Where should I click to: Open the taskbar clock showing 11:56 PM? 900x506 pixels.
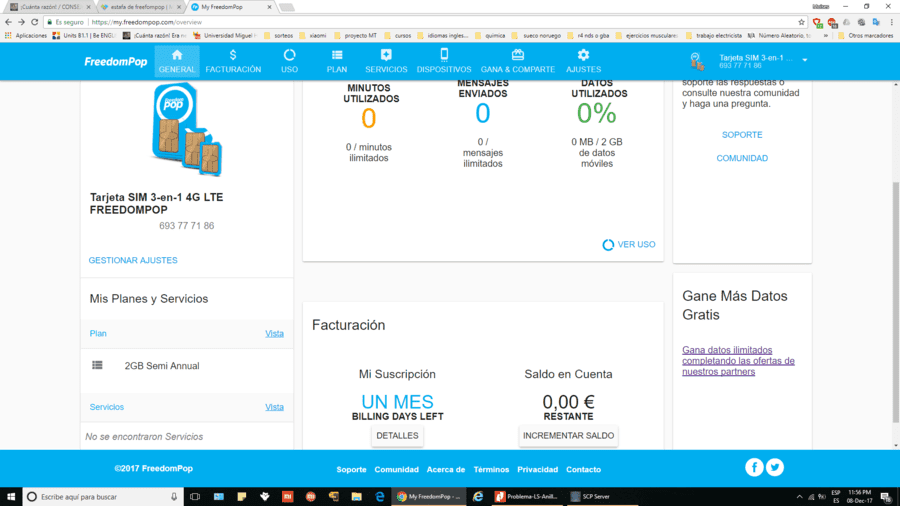(859, 497)
